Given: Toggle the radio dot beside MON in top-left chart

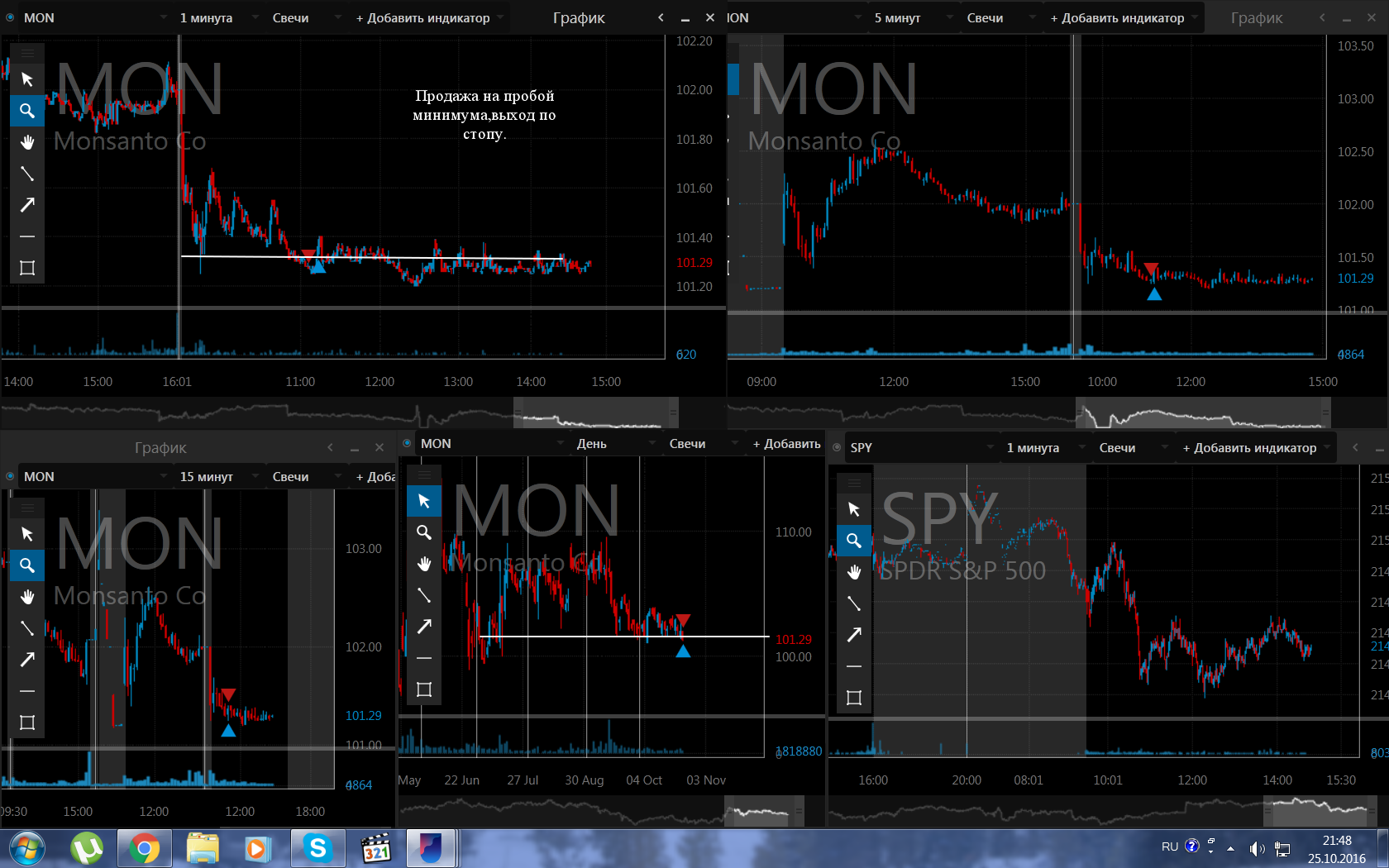Looking at the screenshot, I should (10, 17).
